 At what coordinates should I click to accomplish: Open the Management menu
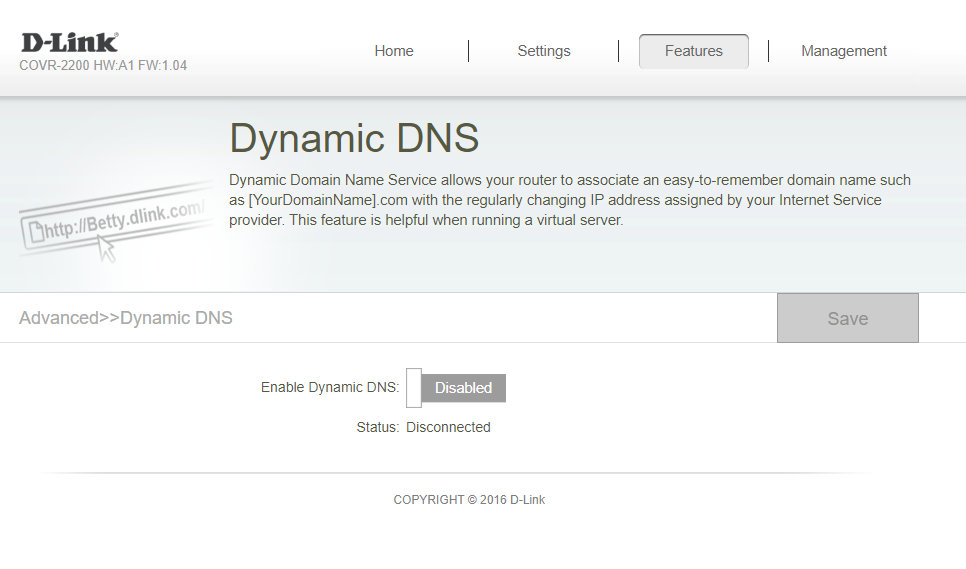pos(843,51)
